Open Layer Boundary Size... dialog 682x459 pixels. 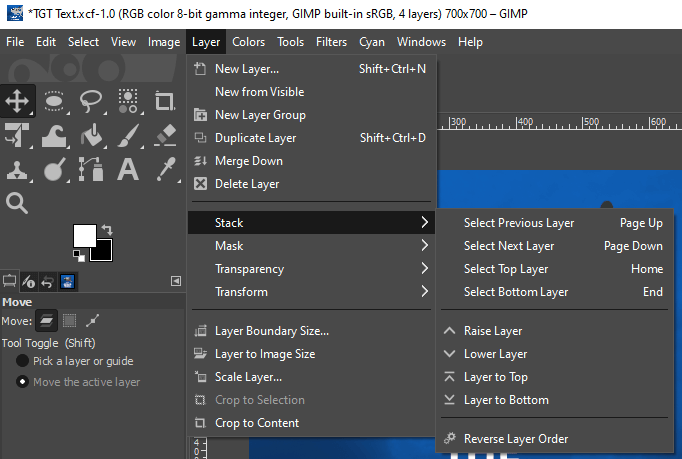tap(311, 331)
